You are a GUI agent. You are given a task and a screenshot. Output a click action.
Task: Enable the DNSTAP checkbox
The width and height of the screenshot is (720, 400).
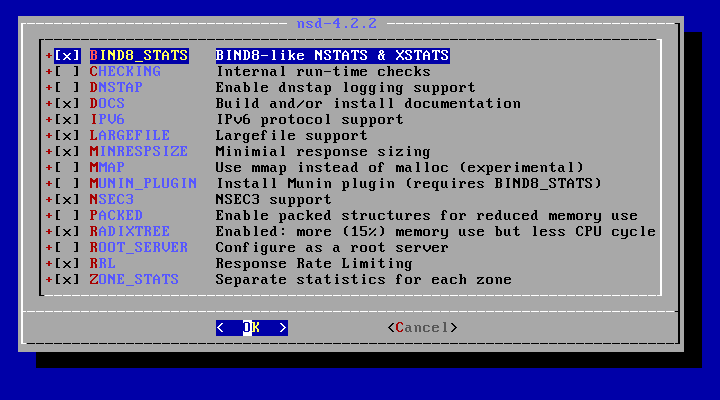[x=67, y=87]
